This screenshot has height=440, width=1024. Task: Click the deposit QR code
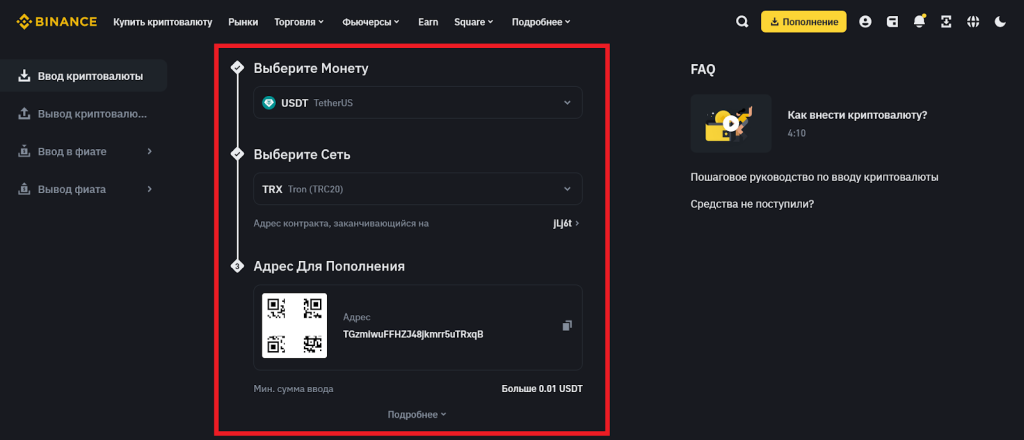point(294,325)
